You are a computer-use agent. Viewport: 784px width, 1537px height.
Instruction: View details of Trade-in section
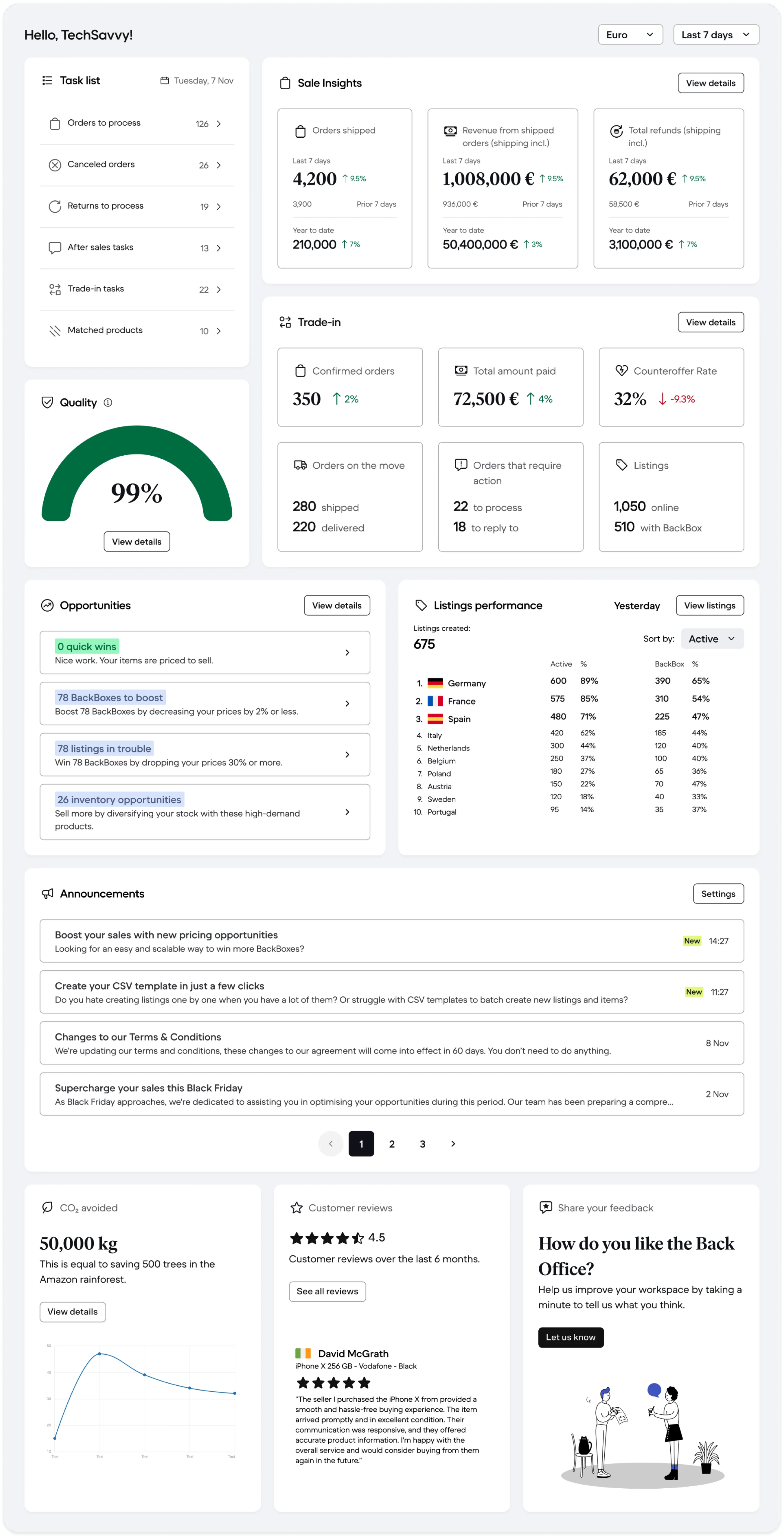pos(711,322)
